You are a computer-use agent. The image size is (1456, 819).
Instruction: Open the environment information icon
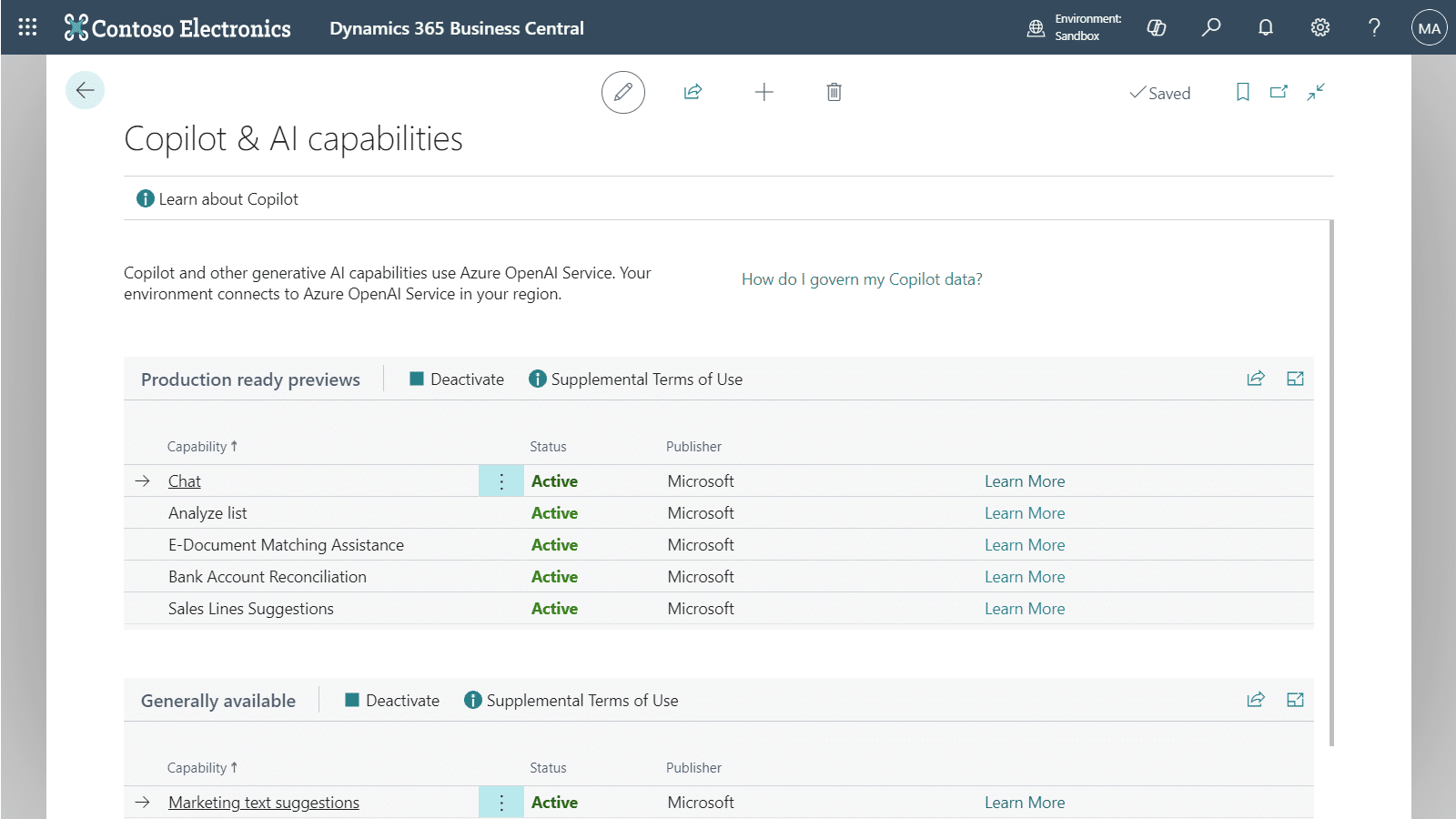click(1036, 28)
